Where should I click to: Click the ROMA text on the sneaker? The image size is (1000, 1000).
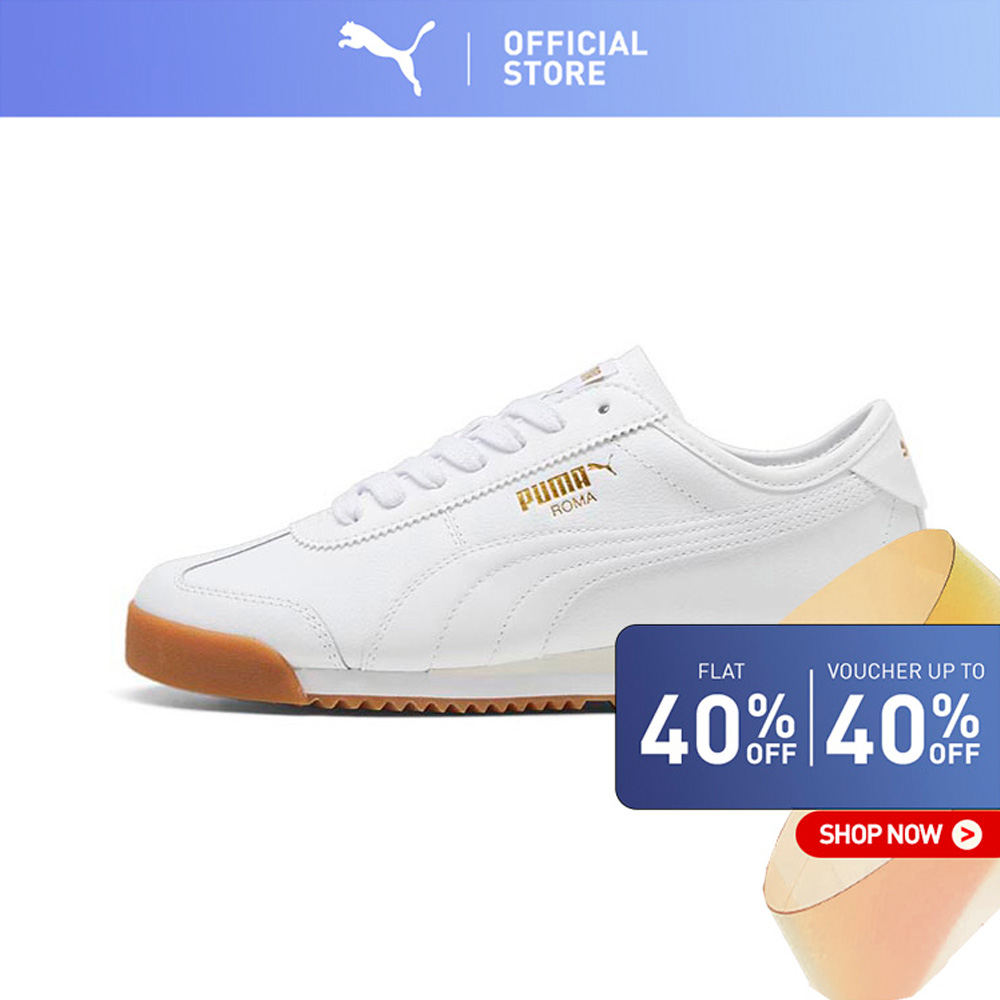[574, 504]
